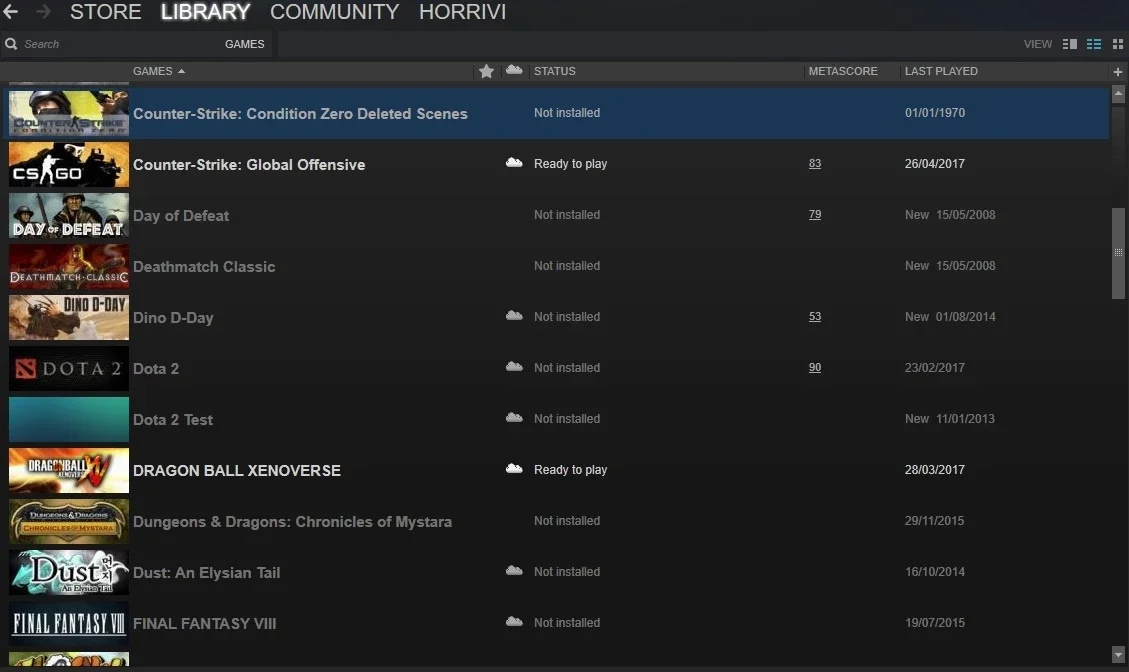The image size is (1129, 672).
Task: Click cloud icon in Dino D-Day row
Action: point(514,315)
